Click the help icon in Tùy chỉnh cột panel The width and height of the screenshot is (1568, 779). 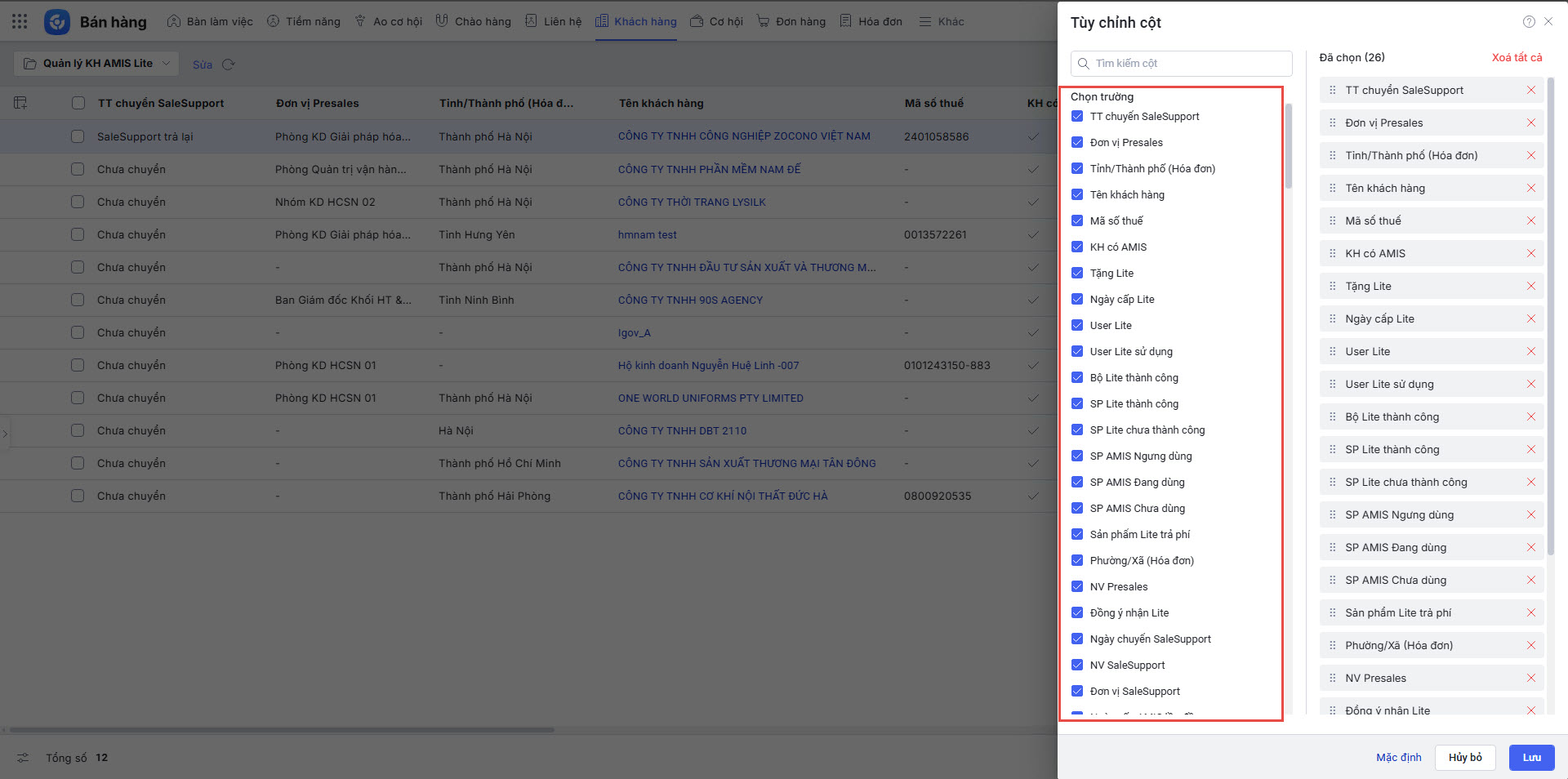coord(1529,22)
